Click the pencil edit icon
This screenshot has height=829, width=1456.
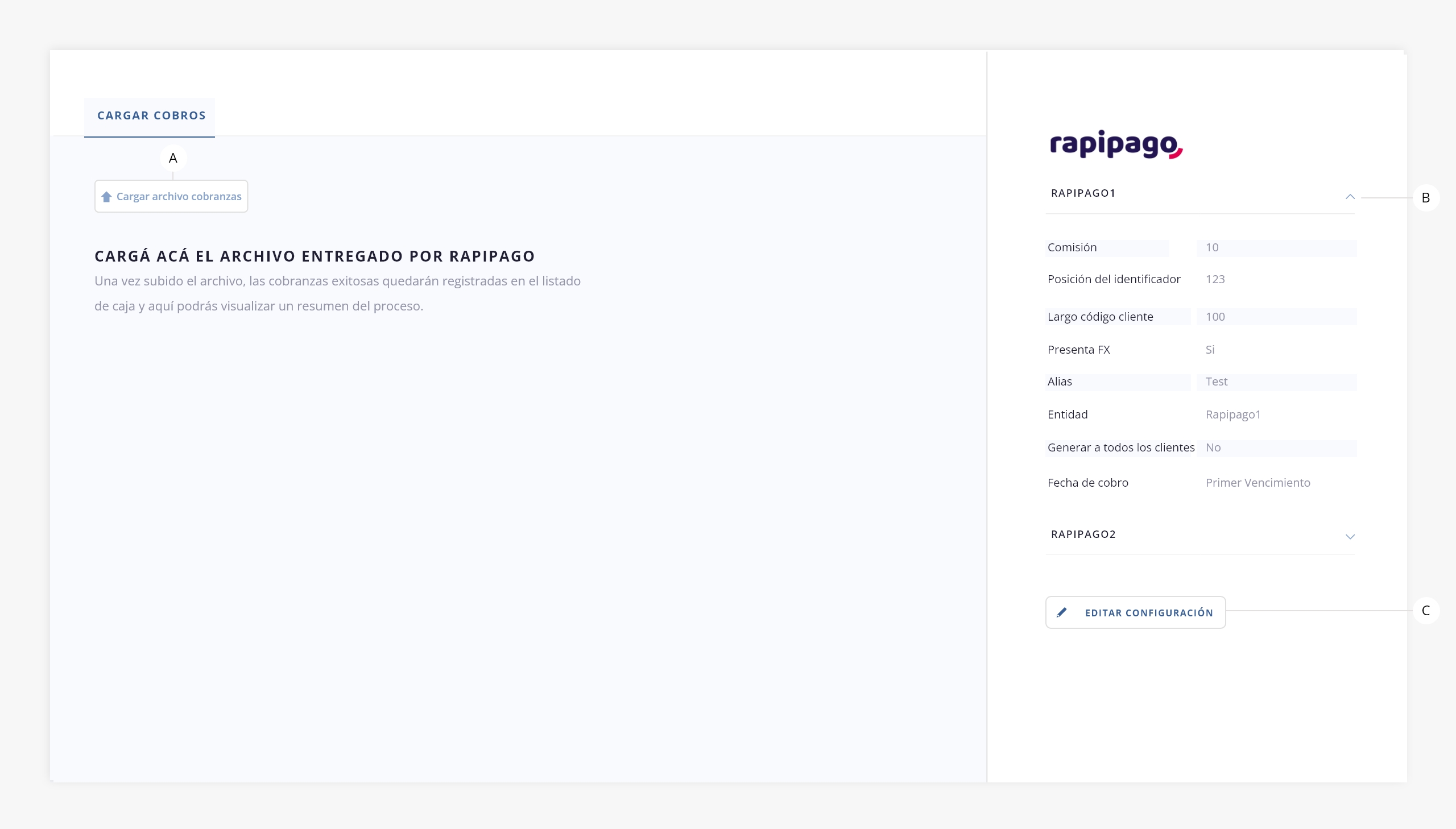click(1061, 612)
